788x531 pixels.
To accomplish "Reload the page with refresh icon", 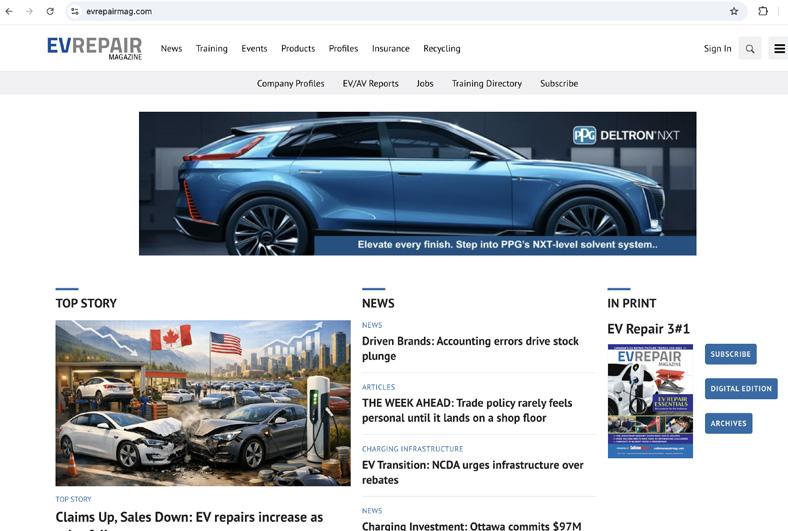I will coord(50,11).
